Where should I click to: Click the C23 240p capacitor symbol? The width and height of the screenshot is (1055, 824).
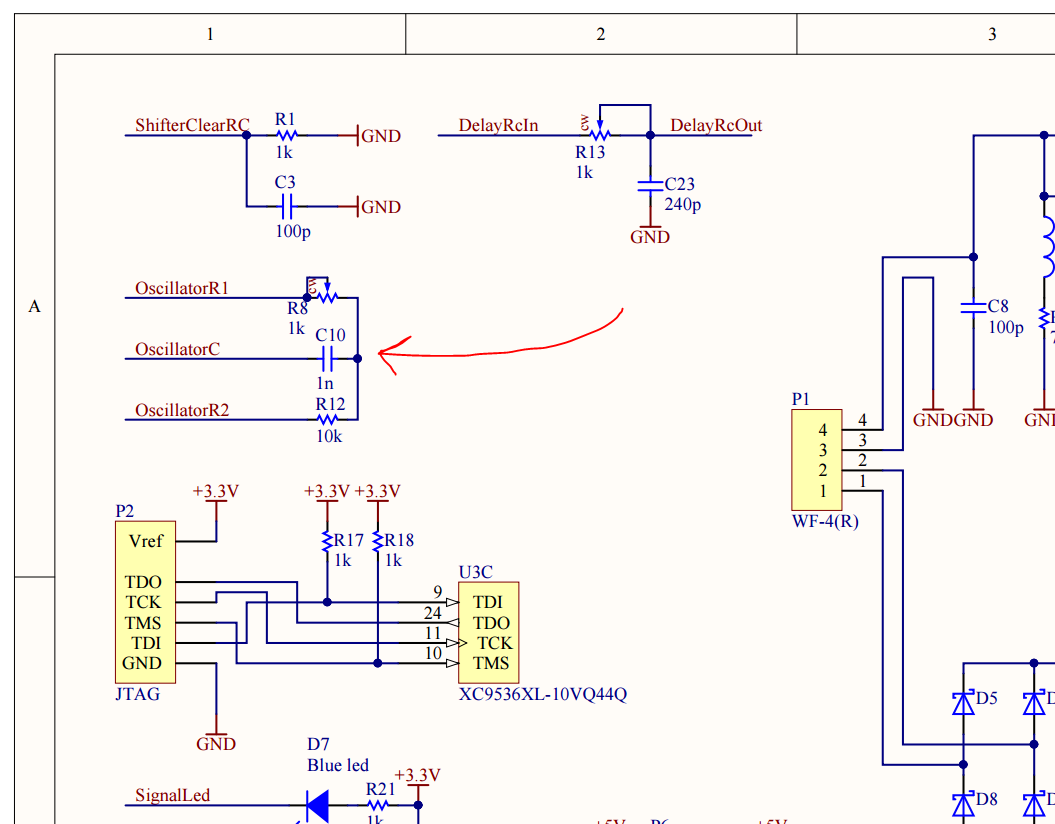tap(650, 185)
